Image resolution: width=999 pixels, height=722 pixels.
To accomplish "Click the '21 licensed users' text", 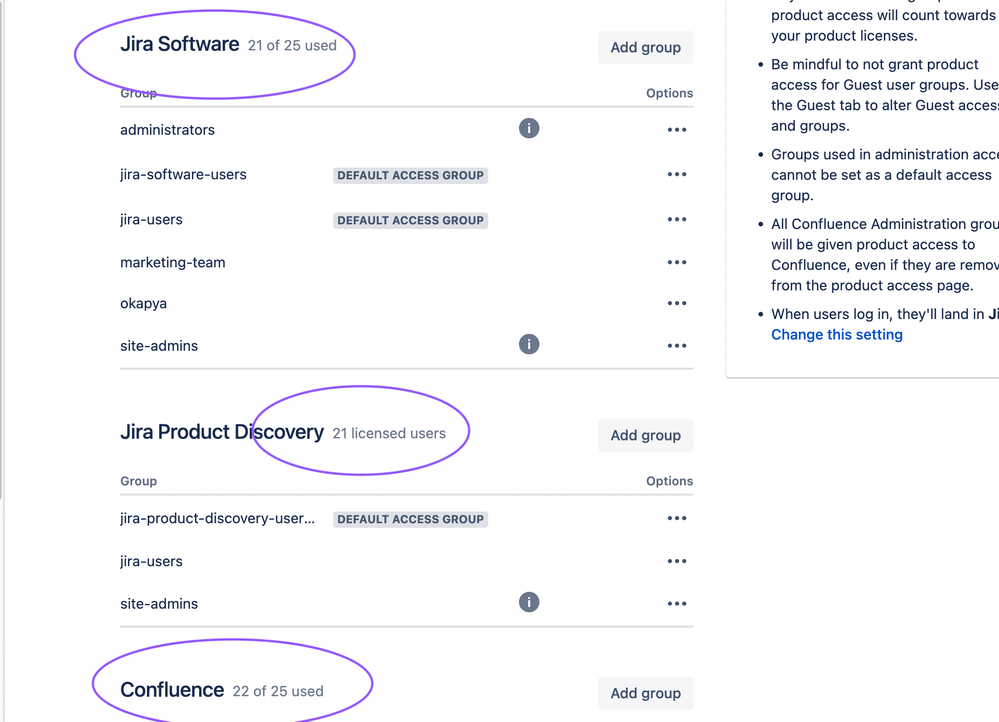I will [389, 433].
